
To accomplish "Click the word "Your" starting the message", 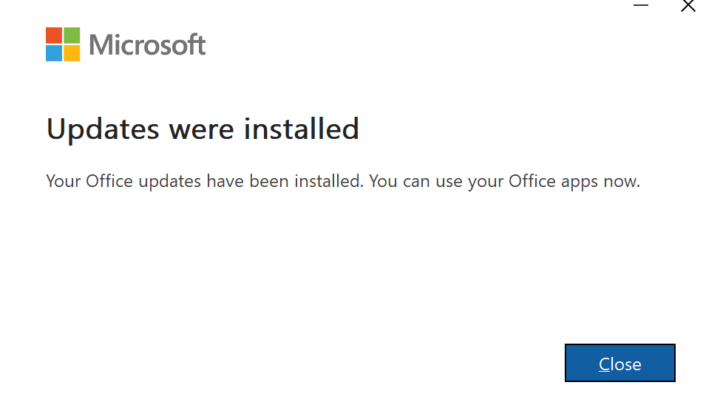I will (63, 182).
